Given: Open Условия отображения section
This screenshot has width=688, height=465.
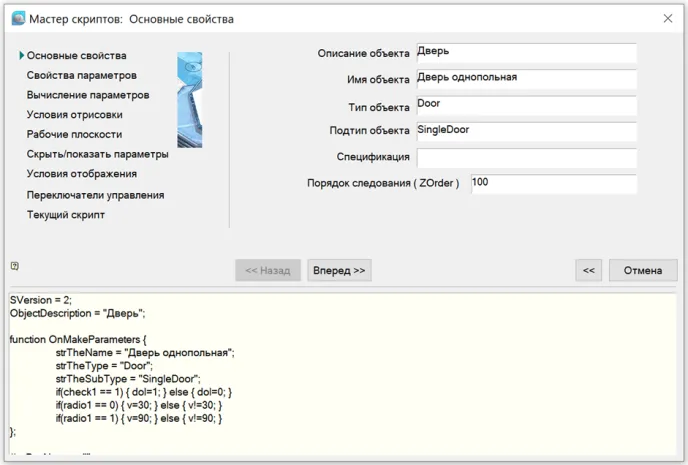Looking at the screenshot, I should pos(81,173).
